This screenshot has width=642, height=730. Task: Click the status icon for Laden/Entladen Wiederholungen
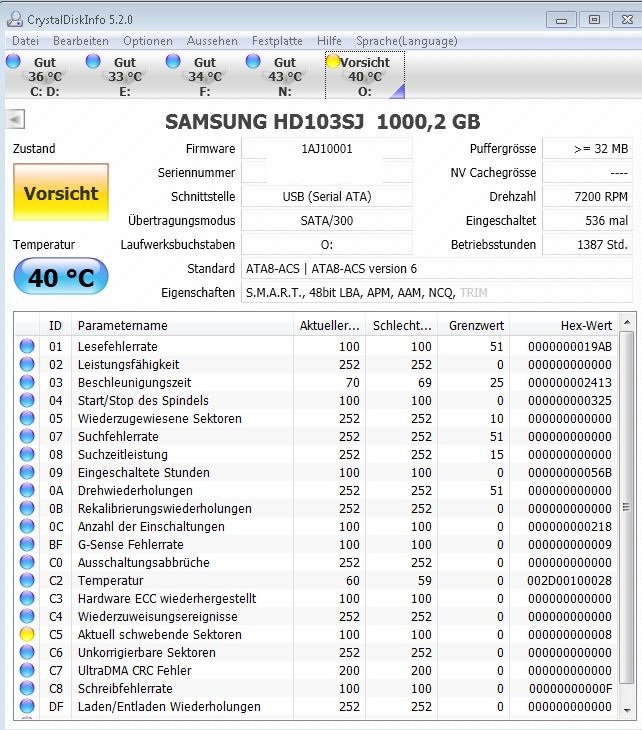(27, 706)
